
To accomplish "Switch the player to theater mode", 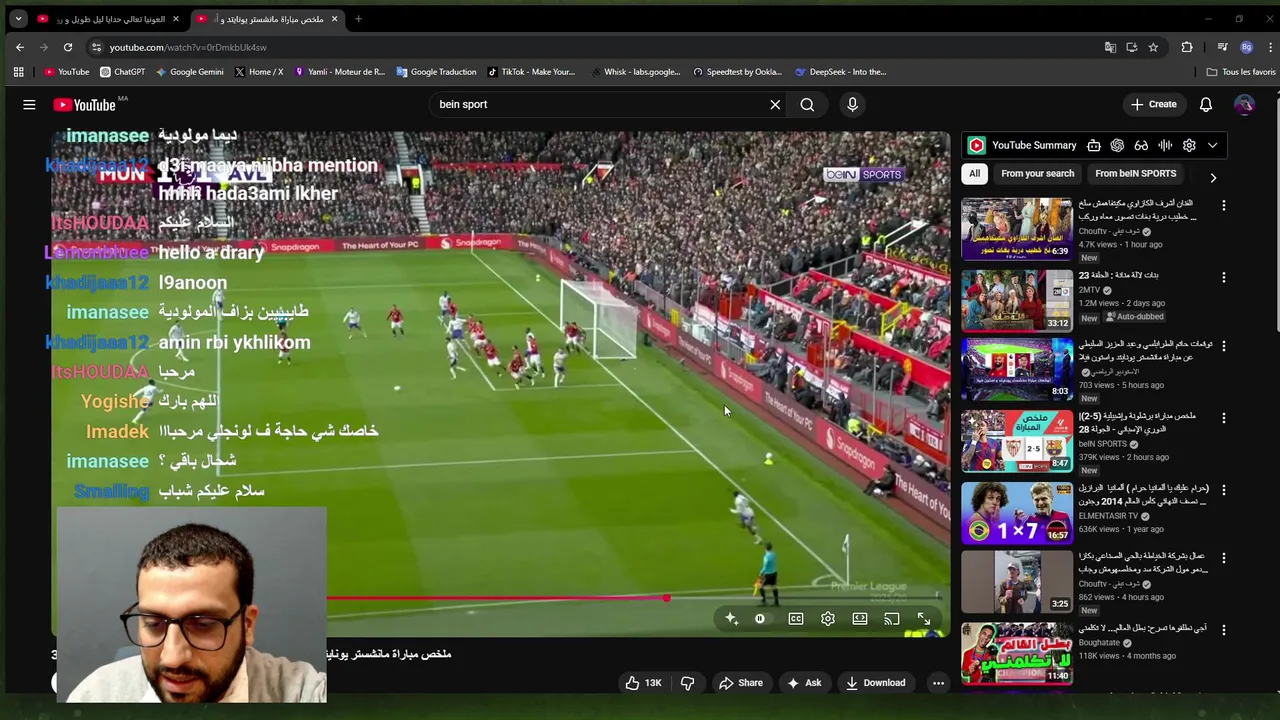I will coord(860,619).
